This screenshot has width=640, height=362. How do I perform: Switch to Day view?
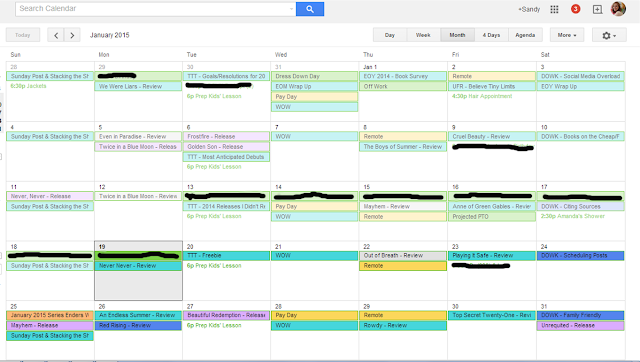[390, 35]
